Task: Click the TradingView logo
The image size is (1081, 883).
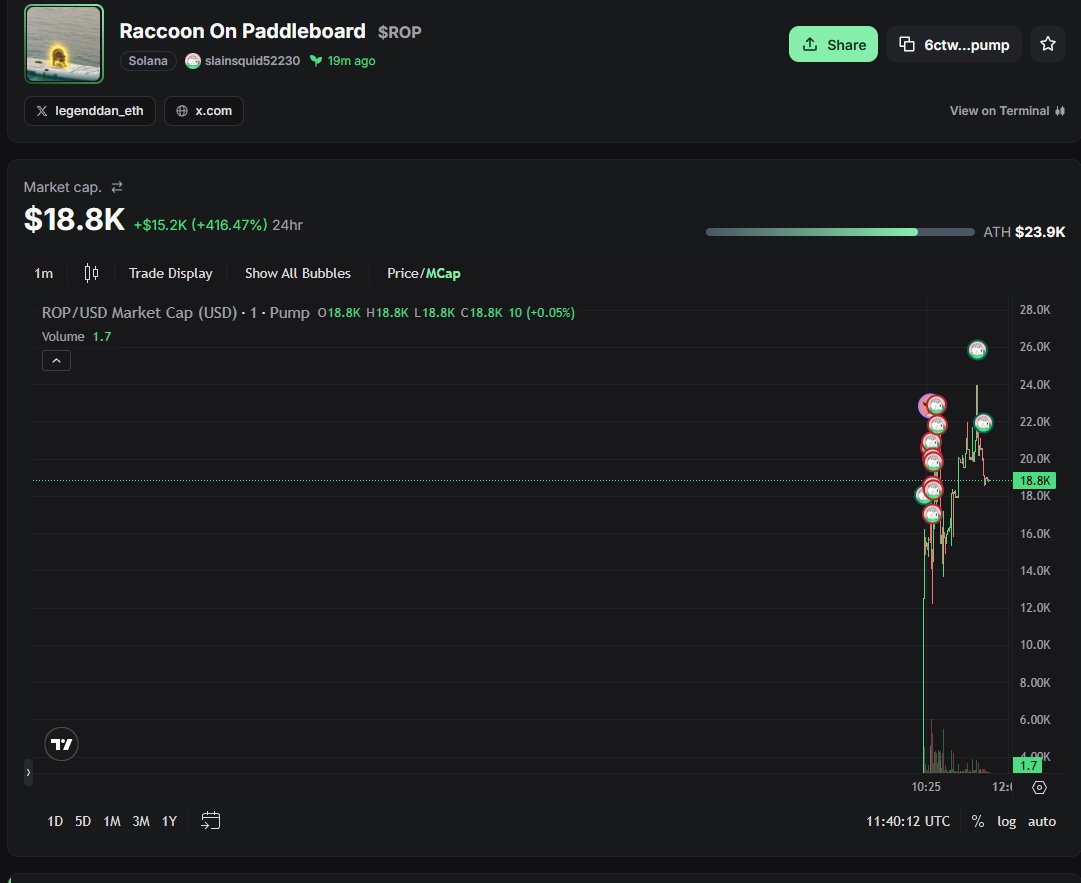Action: tap(61, 744)
